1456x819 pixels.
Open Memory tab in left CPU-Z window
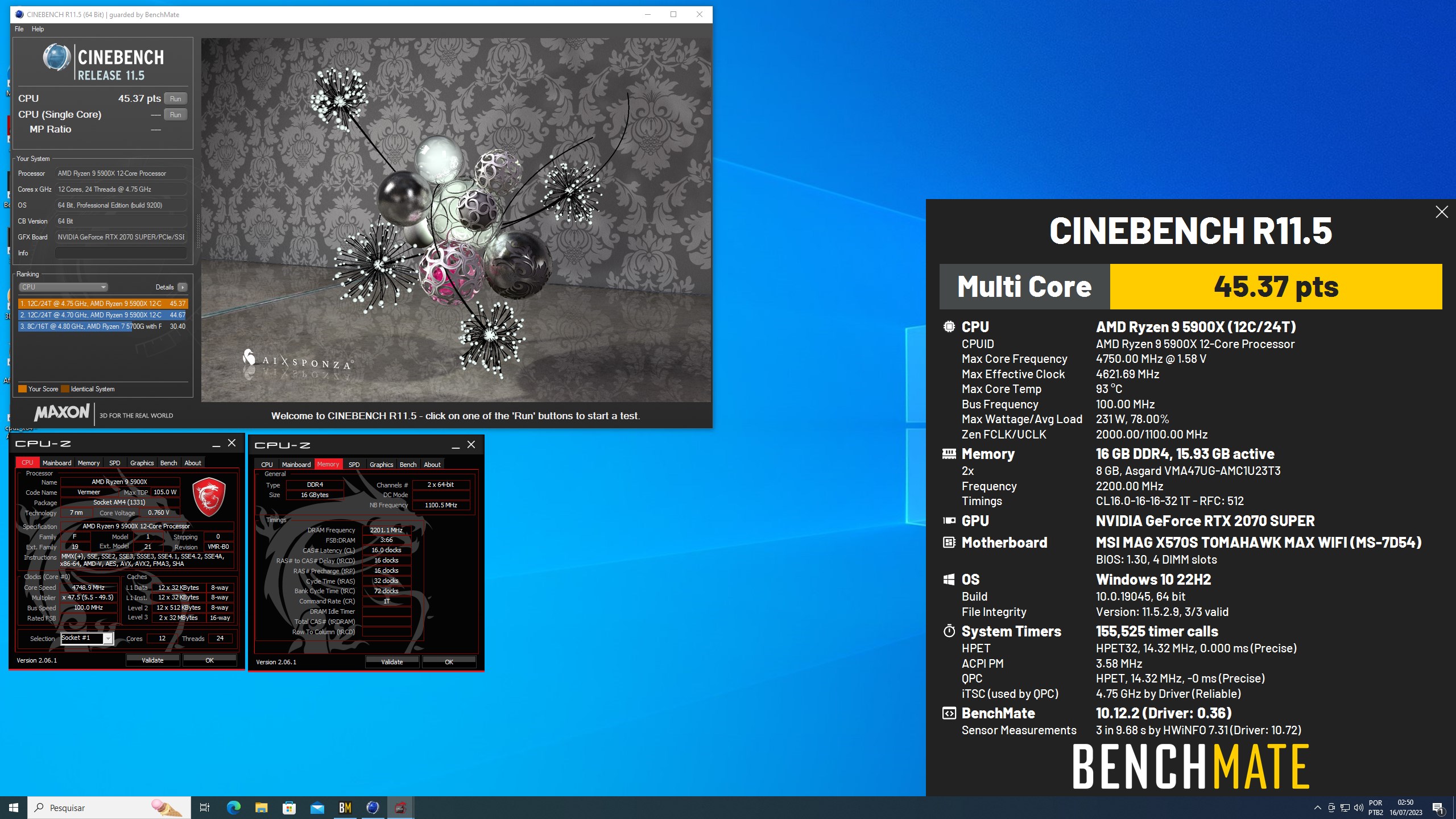(89, 463)
